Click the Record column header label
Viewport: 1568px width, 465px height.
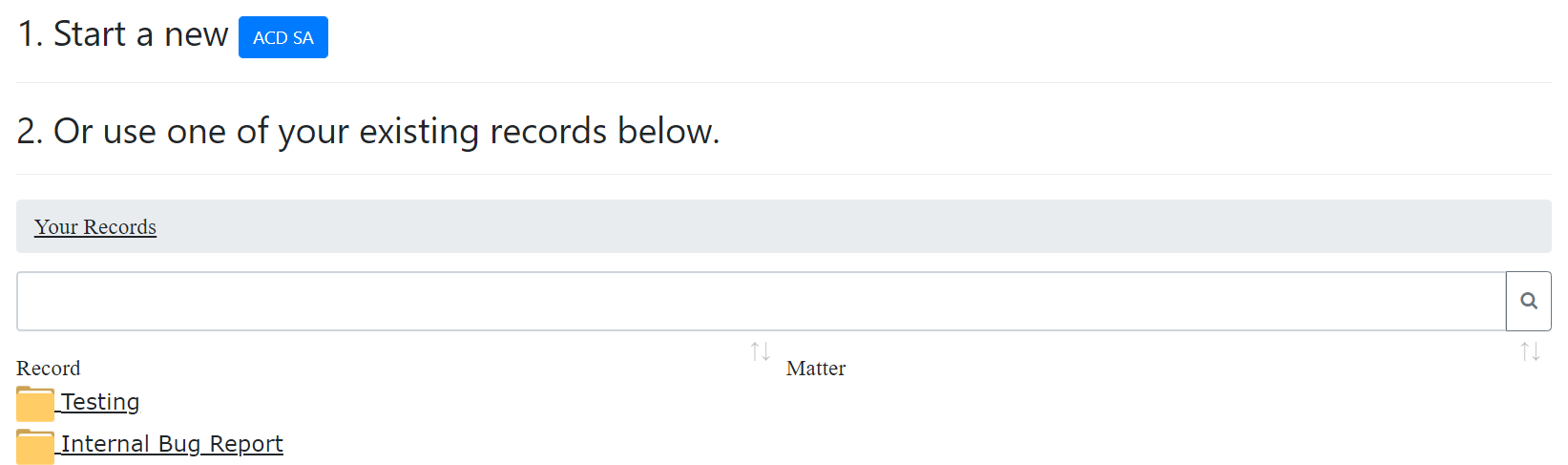[x=49, y=369]
